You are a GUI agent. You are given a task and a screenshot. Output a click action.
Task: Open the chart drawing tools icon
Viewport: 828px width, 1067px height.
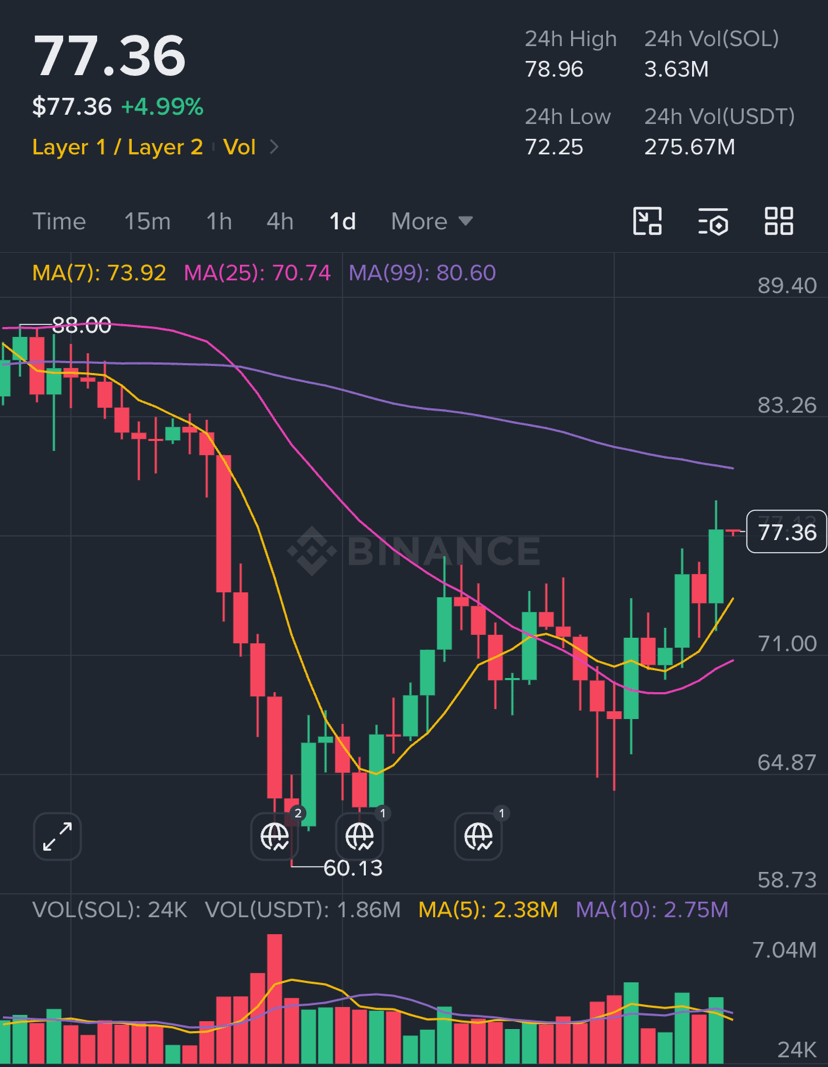click(x=647, y=221)
